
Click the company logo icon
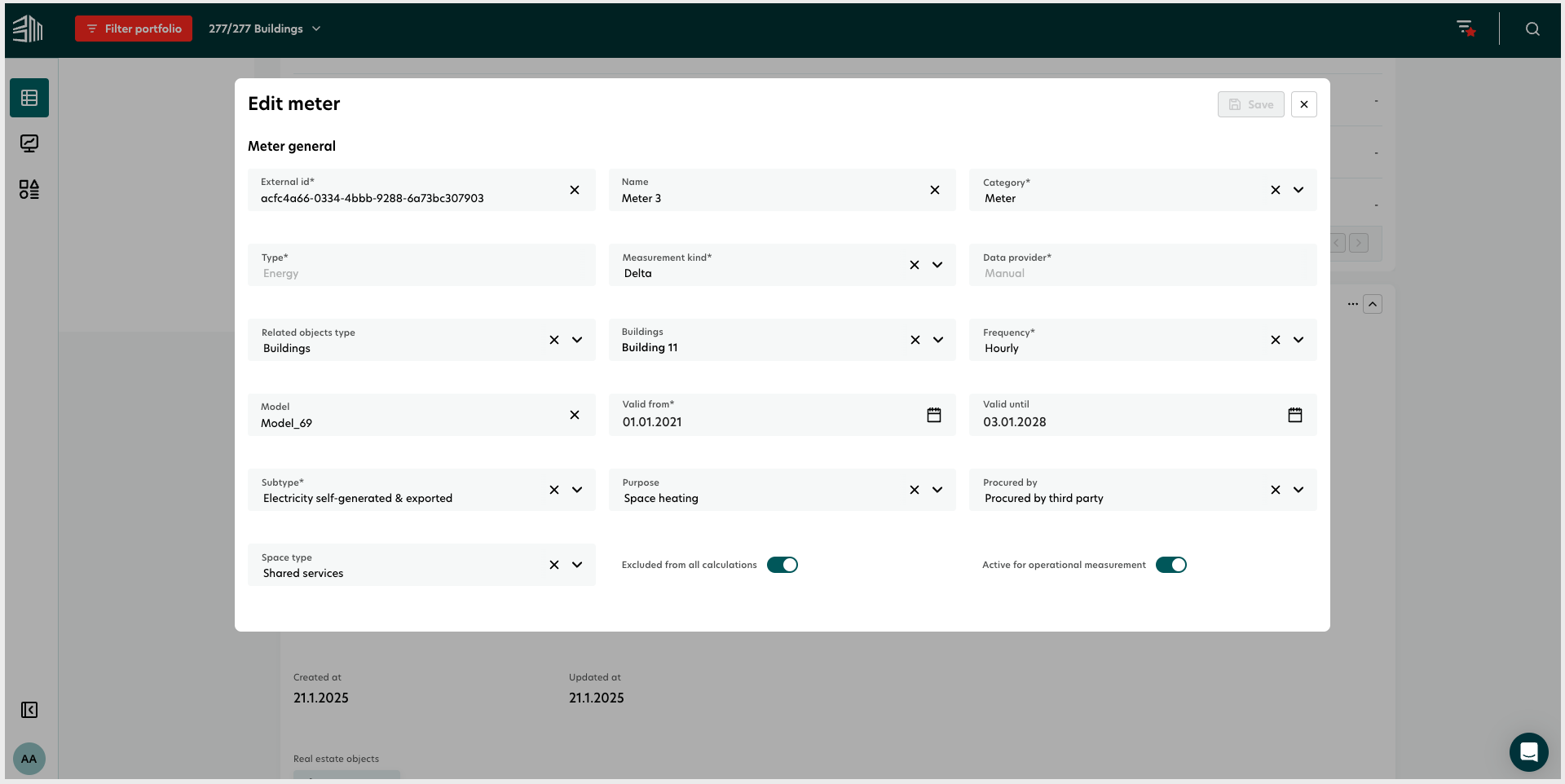click(x=28, y=29)
